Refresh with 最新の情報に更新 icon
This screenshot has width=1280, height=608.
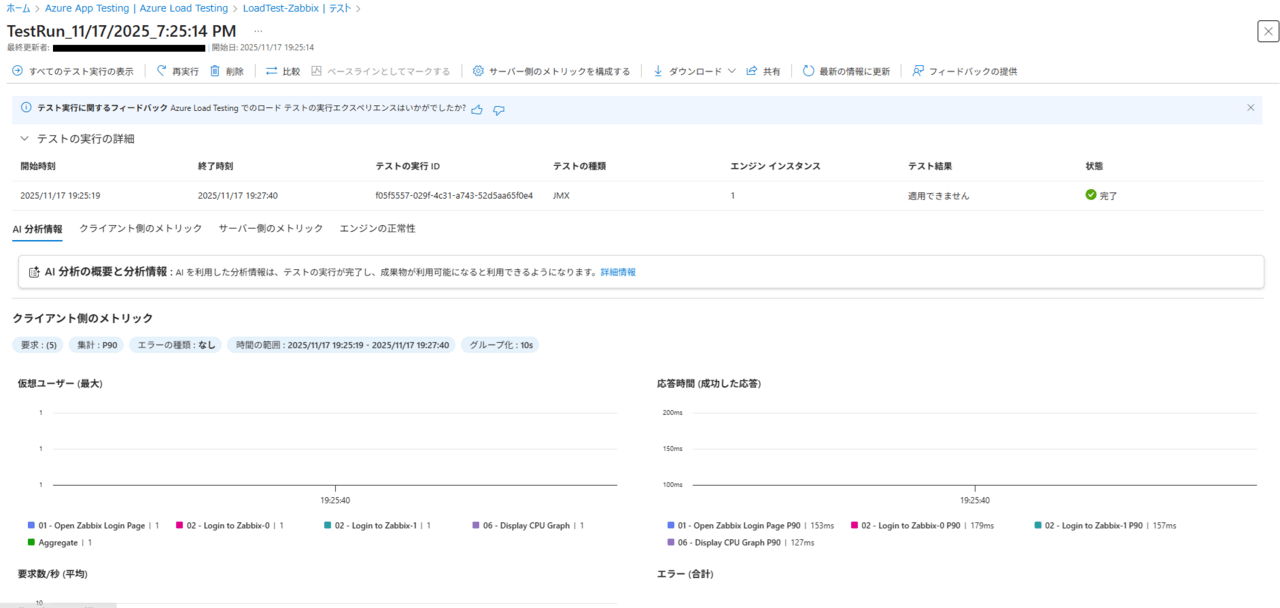pos(808,72)
